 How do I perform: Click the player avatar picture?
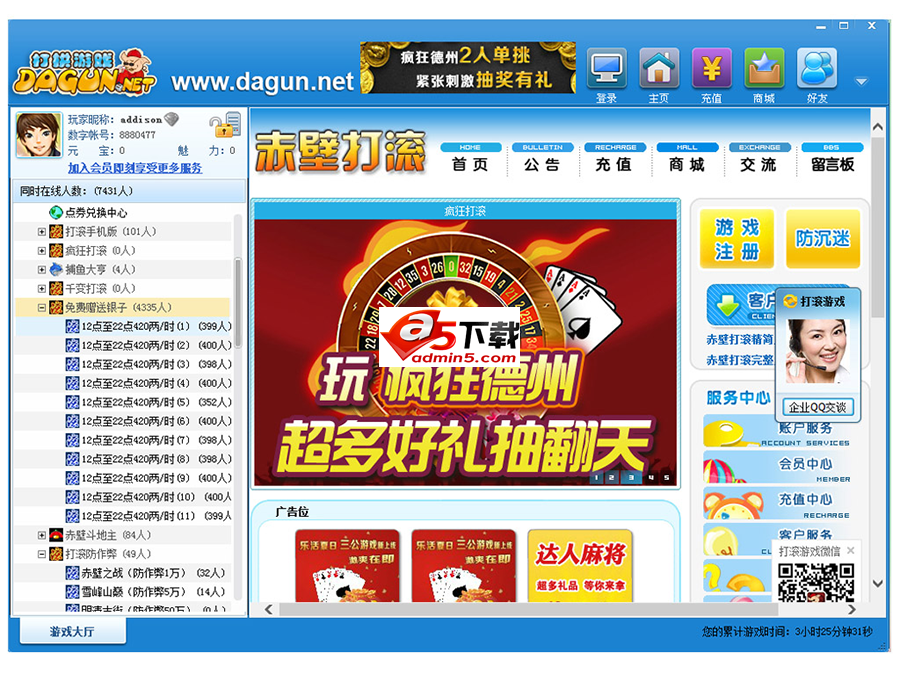pyautogui.click(x=38, y=135)
